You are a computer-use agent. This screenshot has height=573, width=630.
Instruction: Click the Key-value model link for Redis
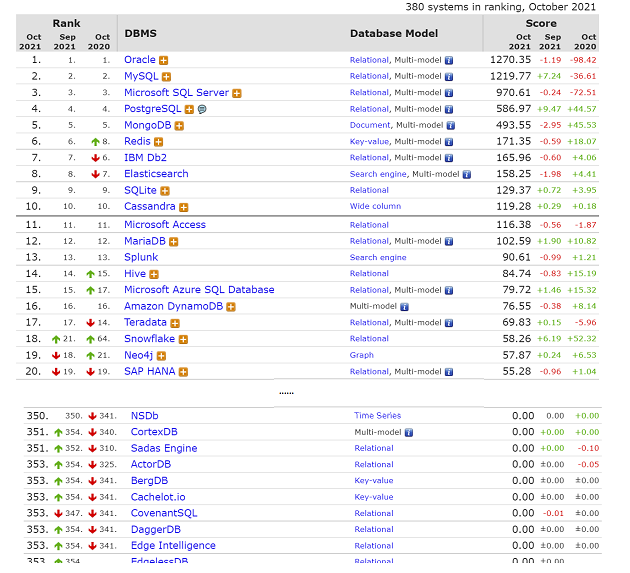click(369, 142)
